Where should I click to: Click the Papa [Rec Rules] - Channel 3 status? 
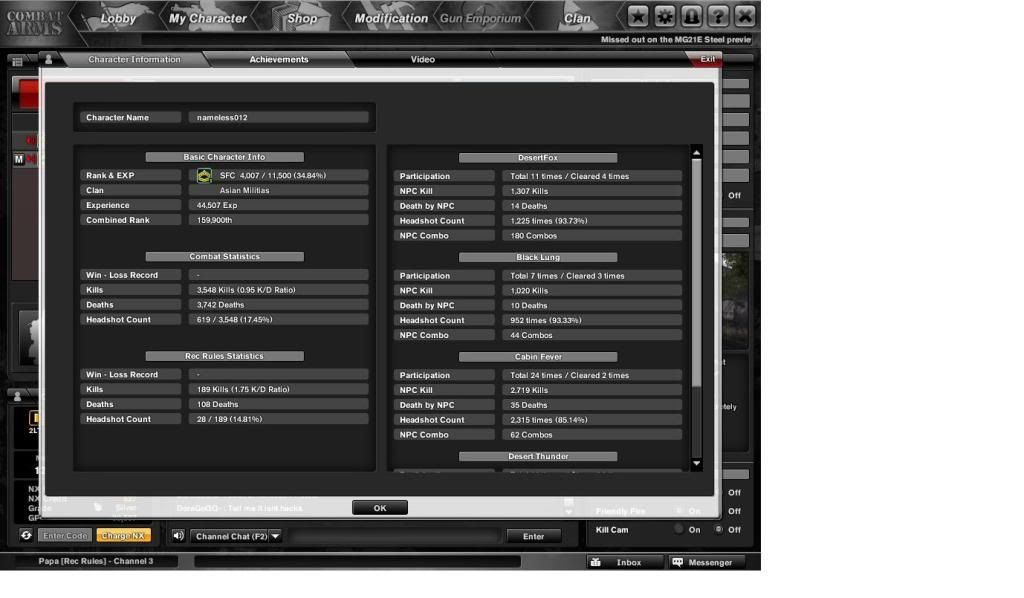(96, 561)
